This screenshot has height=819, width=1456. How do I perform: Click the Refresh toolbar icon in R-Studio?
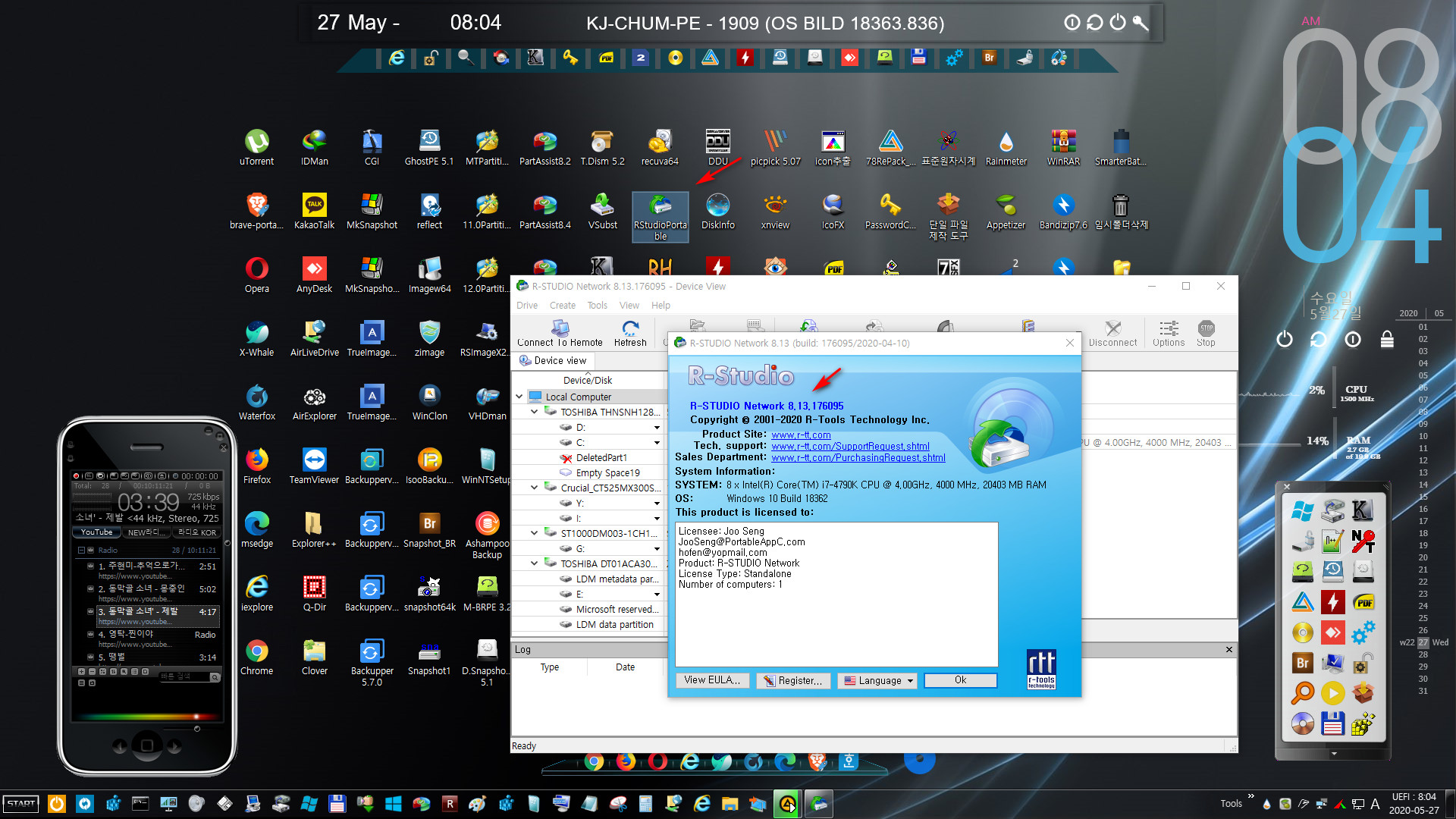click(x=630, y=333)
